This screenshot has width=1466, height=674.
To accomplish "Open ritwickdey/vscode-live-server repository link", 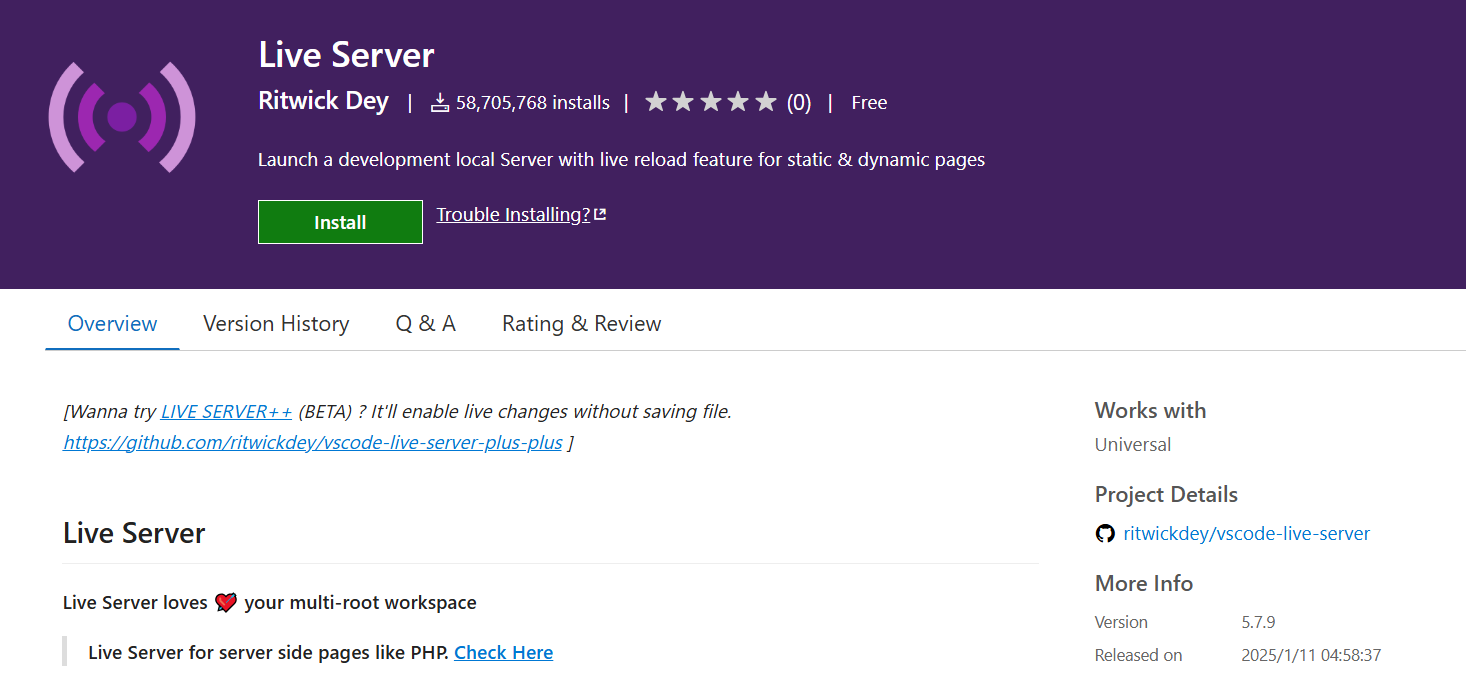I will [x=1247, y=534].
